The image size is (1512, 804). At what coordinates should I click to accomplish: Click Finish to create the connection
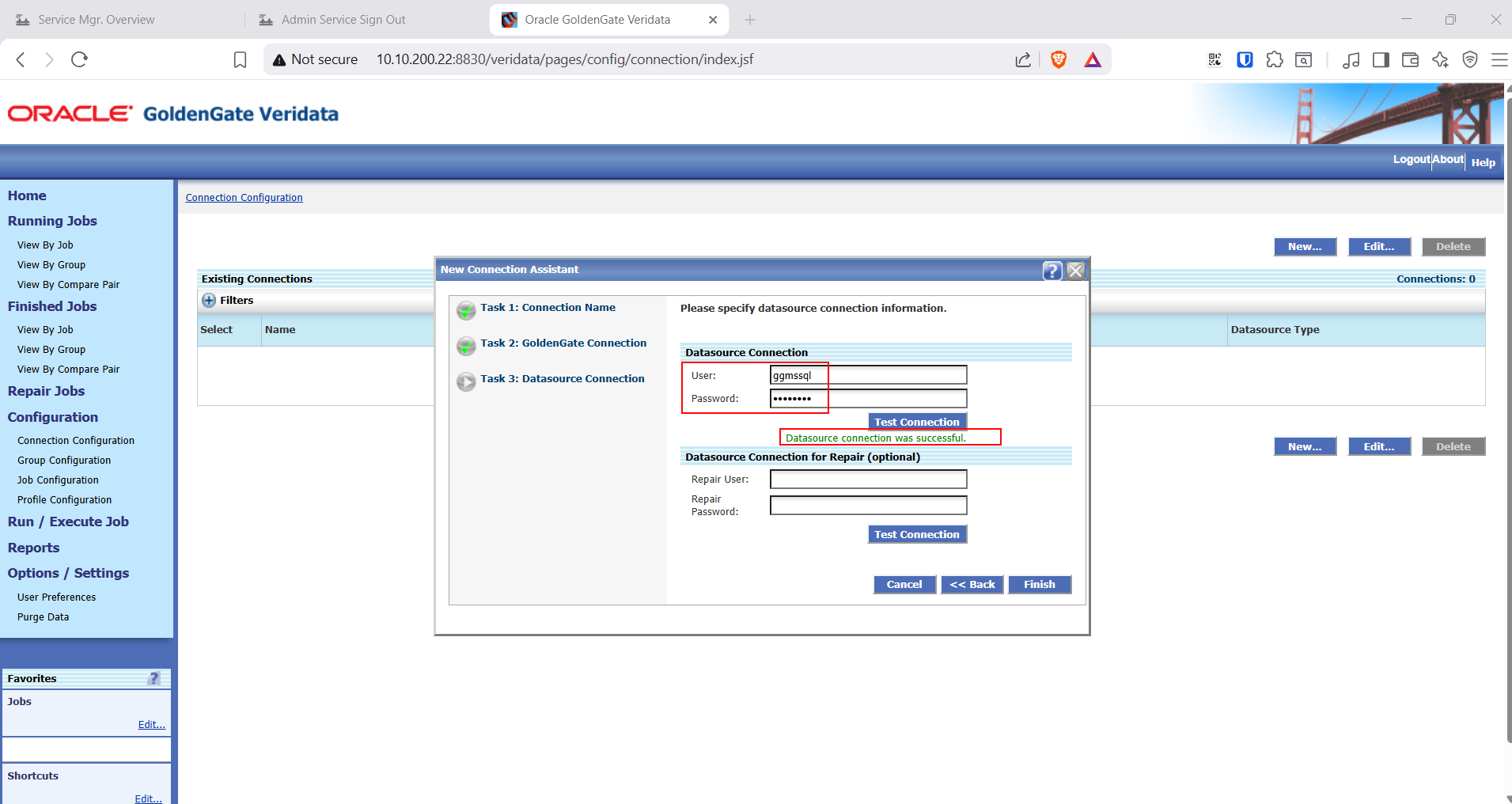(1040, 584)
